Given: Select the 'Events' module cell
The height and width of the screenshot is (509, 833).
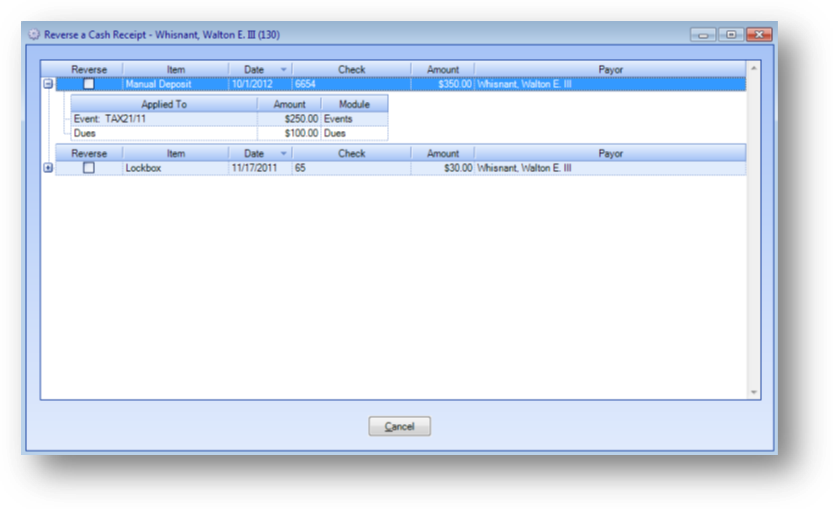Looking at the screenshot, I should (354, 119).
